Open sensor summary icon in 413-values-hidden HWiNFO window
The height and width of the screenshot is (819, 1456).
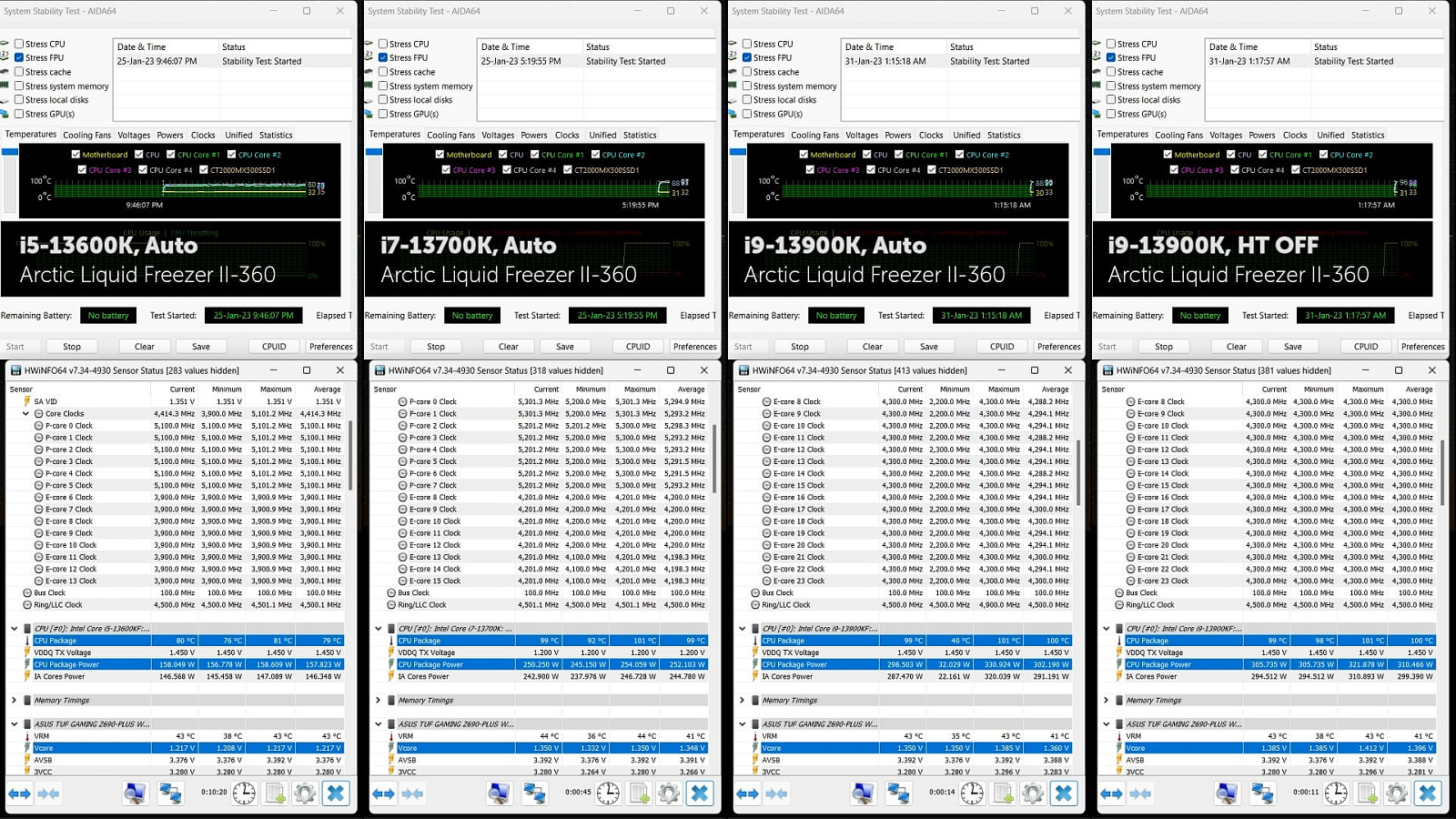point(863,794)
